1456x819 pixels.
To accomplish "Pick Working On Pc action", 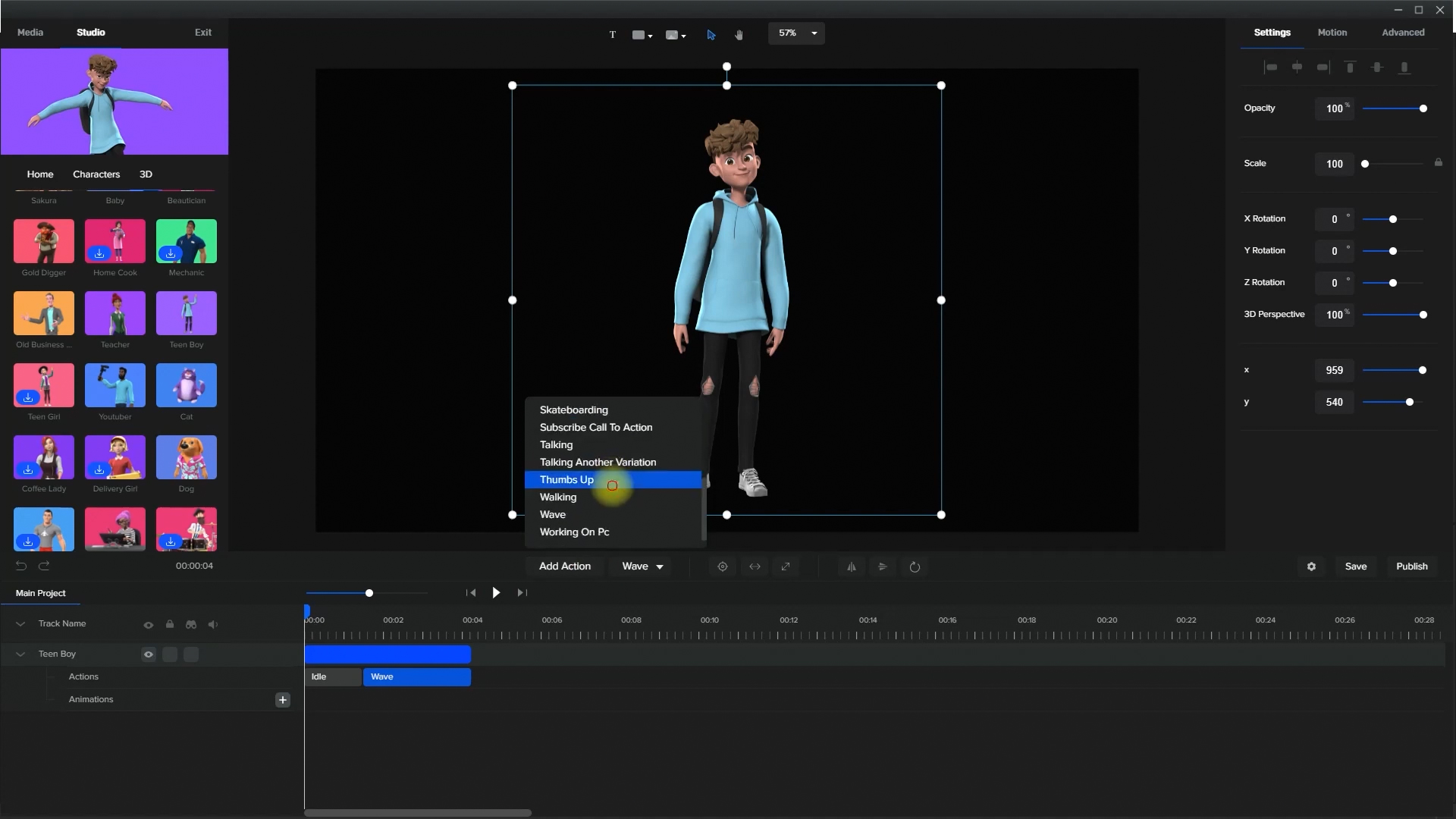I will (x=613, y=532).
